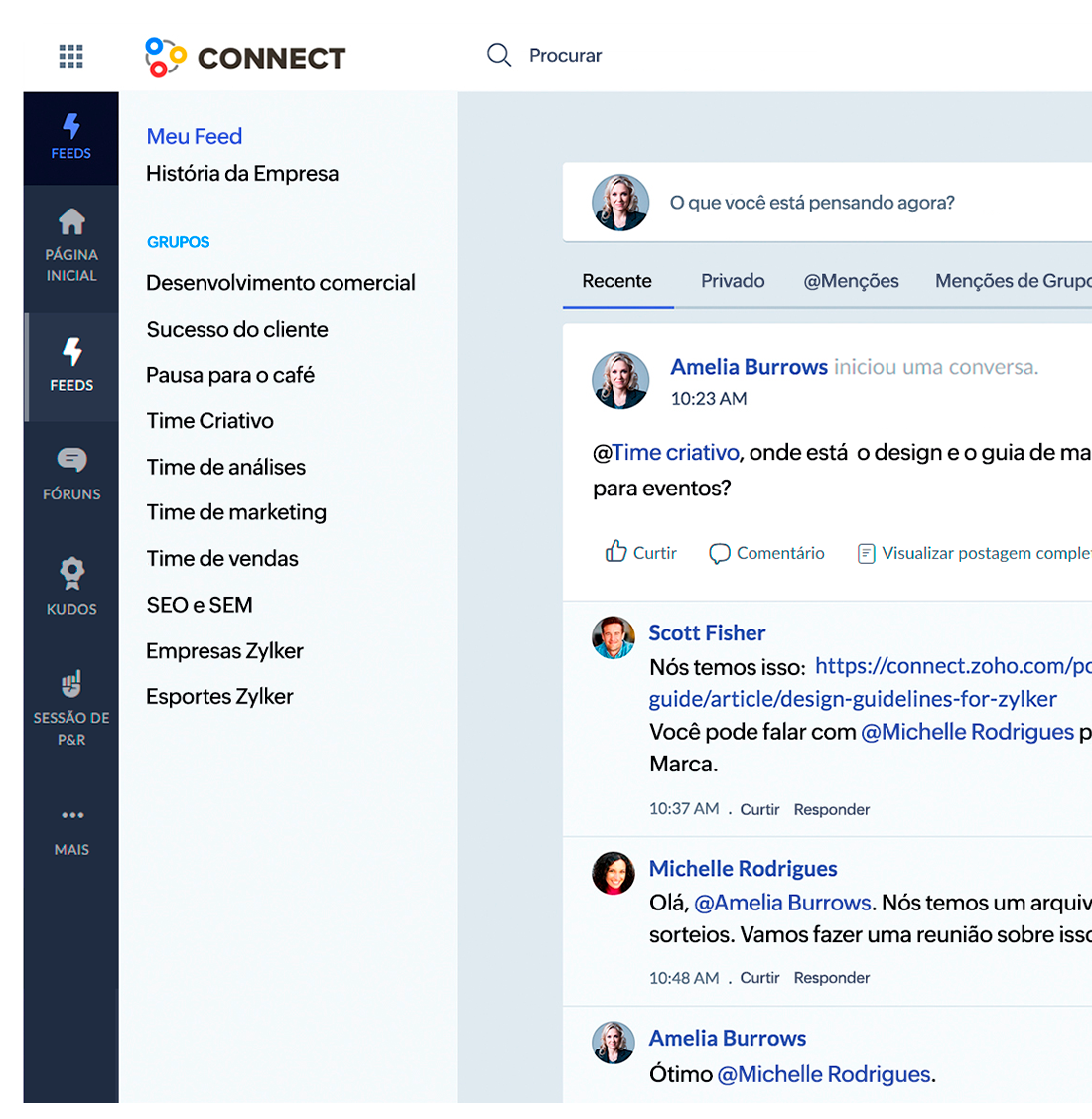1092x1119 pixels.
Task: Open the Mais three-dots menu
Action: click(x=71, y=815)
